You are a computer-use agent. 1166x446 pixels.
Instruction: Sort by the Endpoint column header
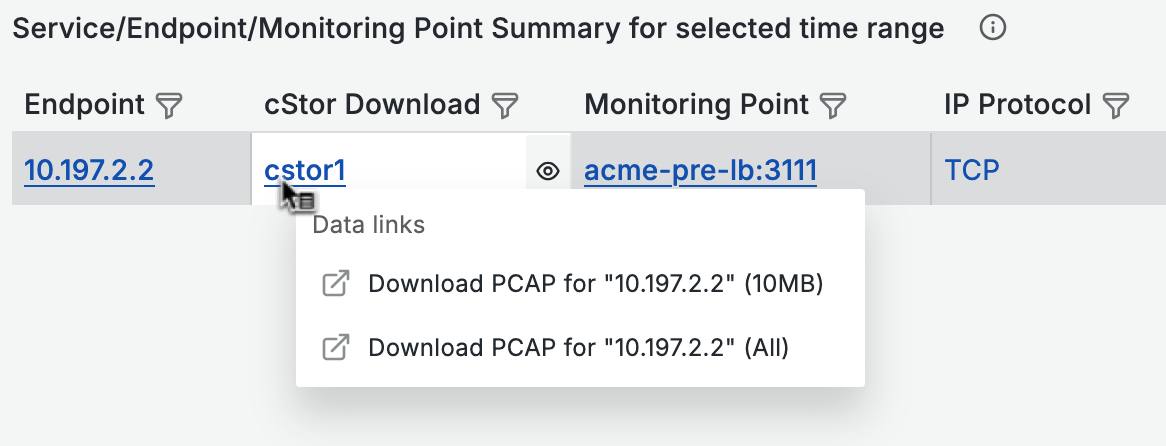click(85, 105)
